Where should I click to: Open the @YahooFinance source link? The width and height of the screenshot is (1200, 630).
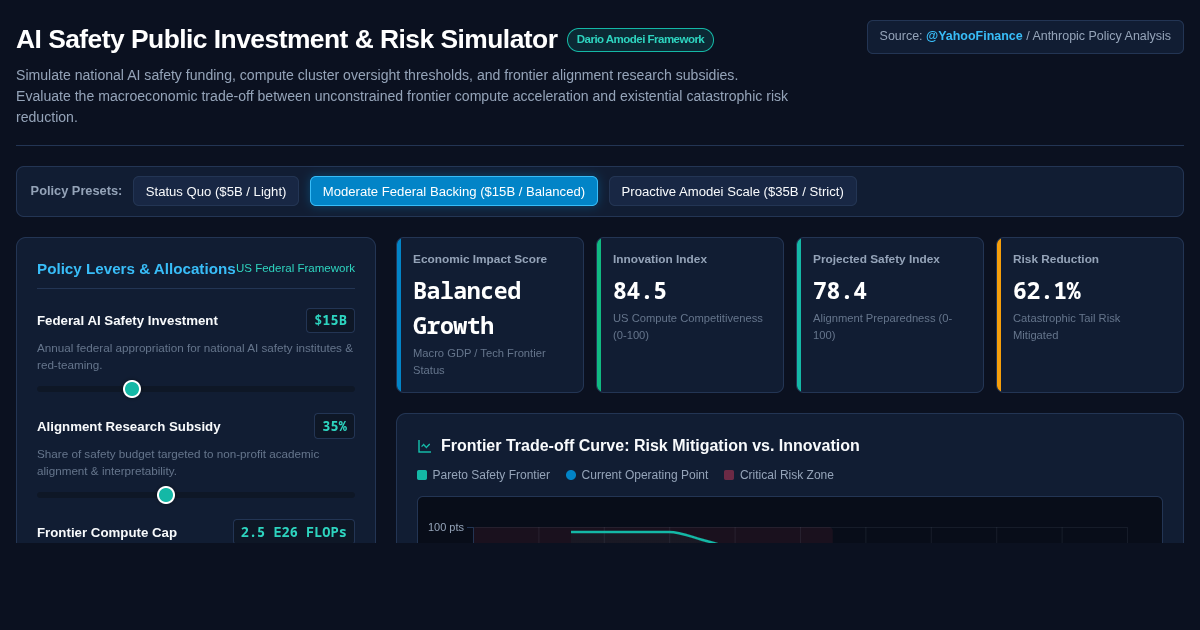pos(974,36)
